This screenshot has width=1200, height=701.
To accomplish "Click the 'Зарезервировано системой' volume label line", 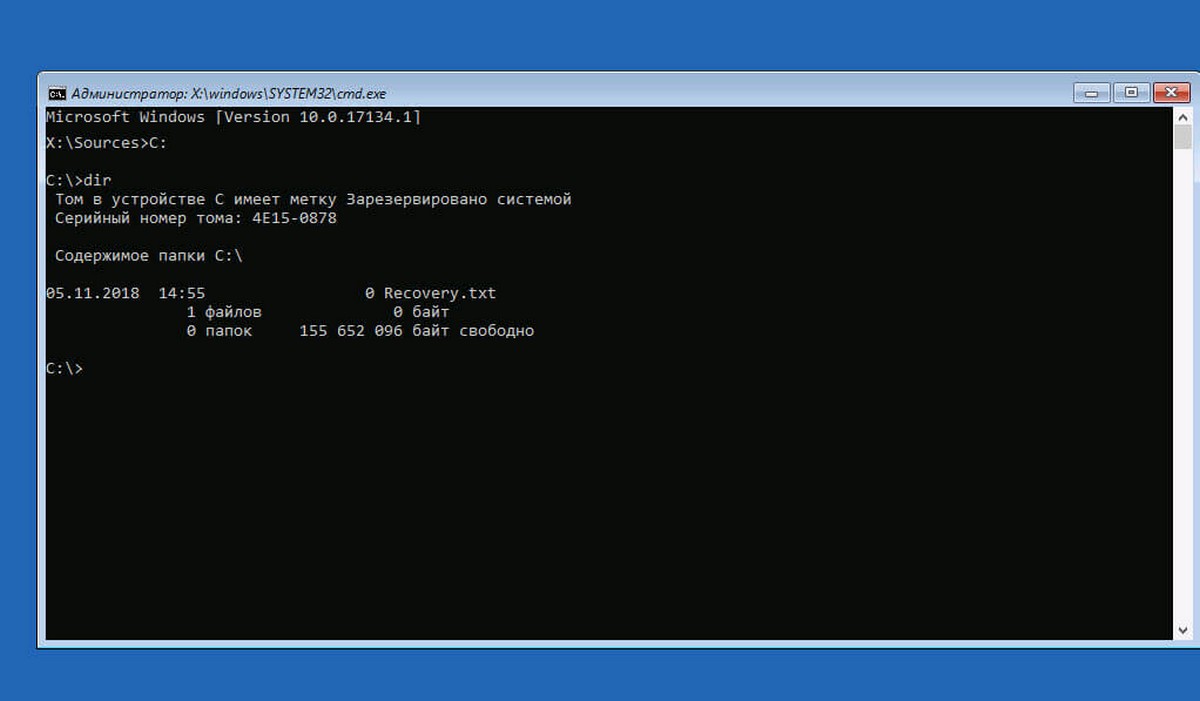I will [x=313, y=199].
